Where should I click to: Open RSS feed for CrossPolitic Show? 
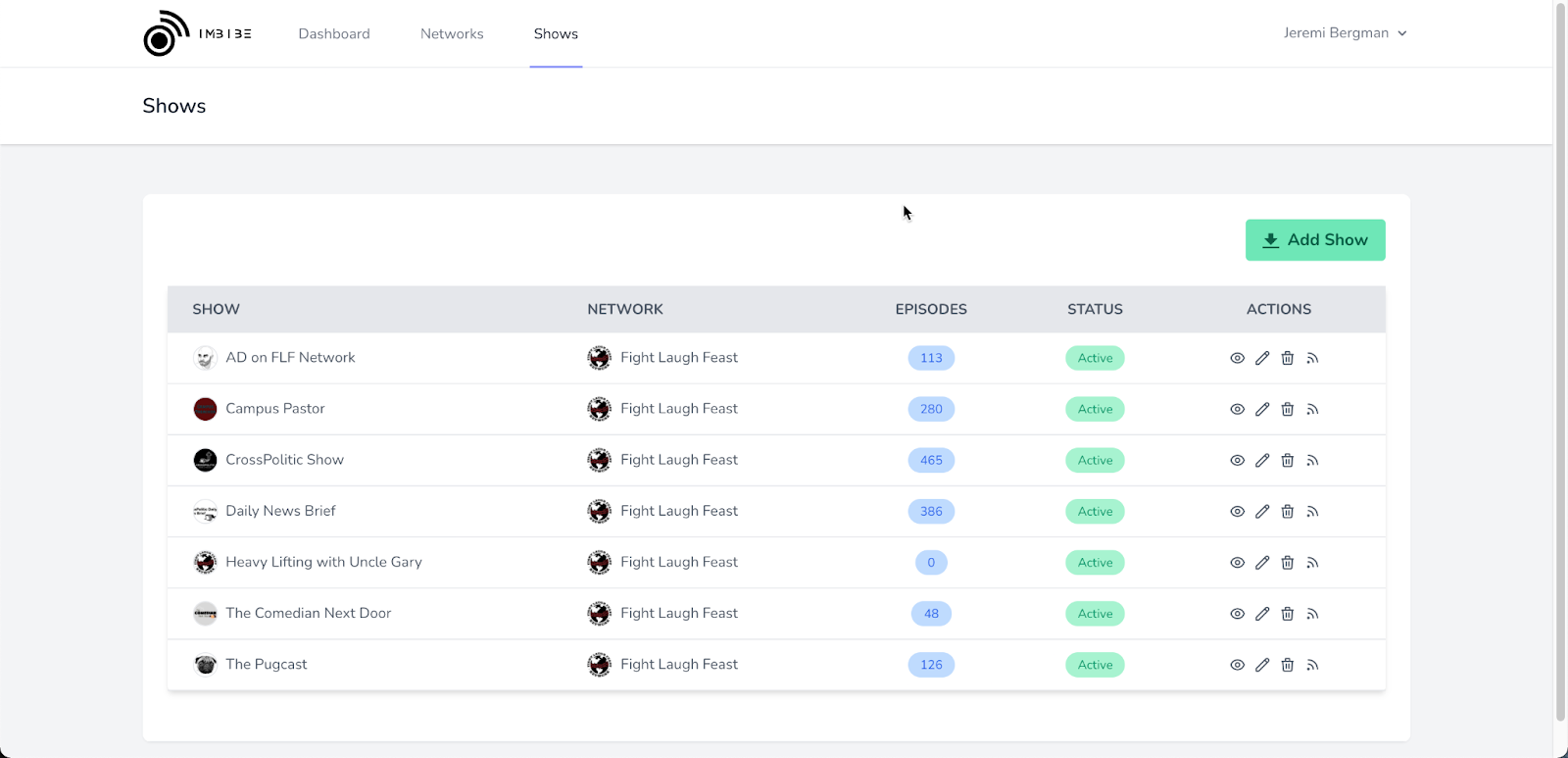coord(1312,460)
